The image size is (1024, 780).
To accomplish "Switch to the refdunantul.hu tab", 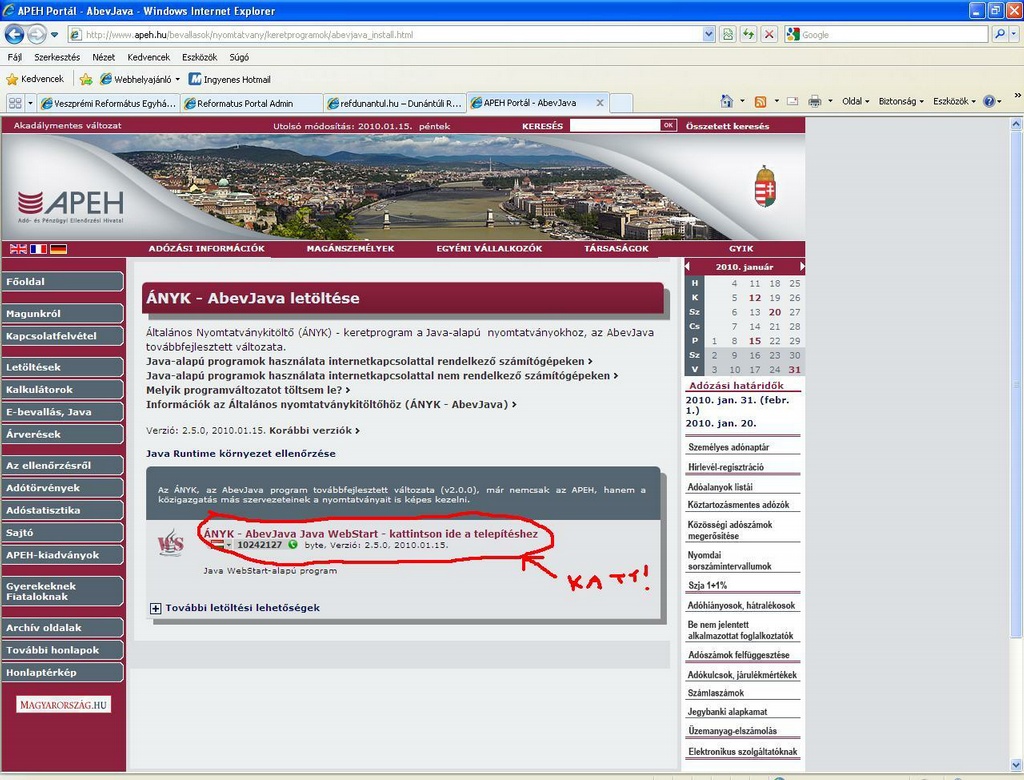I will tap(394, 103).
